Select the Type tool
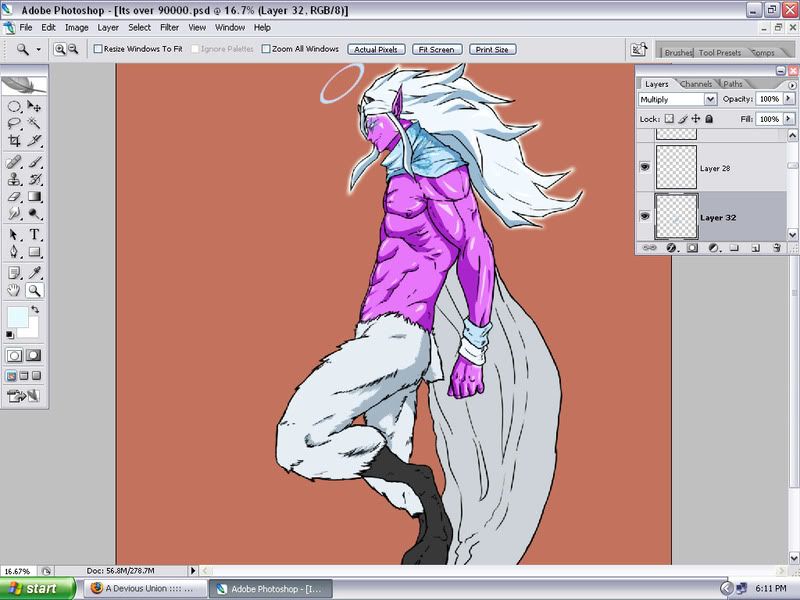The width and height of the screenshot is (800, 600). pyautogui.click(x=34, y=235)
